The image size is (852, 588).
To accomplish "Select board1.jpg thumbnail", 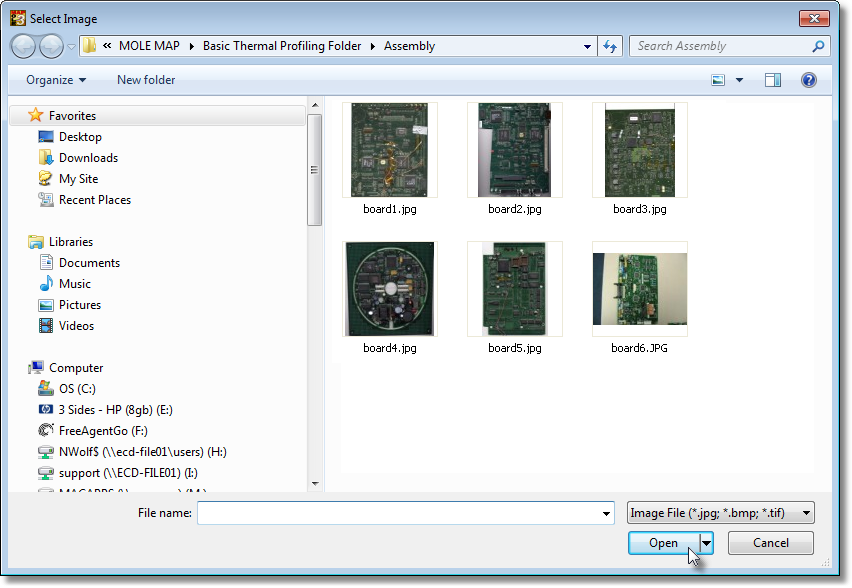I will coord(390,150).
